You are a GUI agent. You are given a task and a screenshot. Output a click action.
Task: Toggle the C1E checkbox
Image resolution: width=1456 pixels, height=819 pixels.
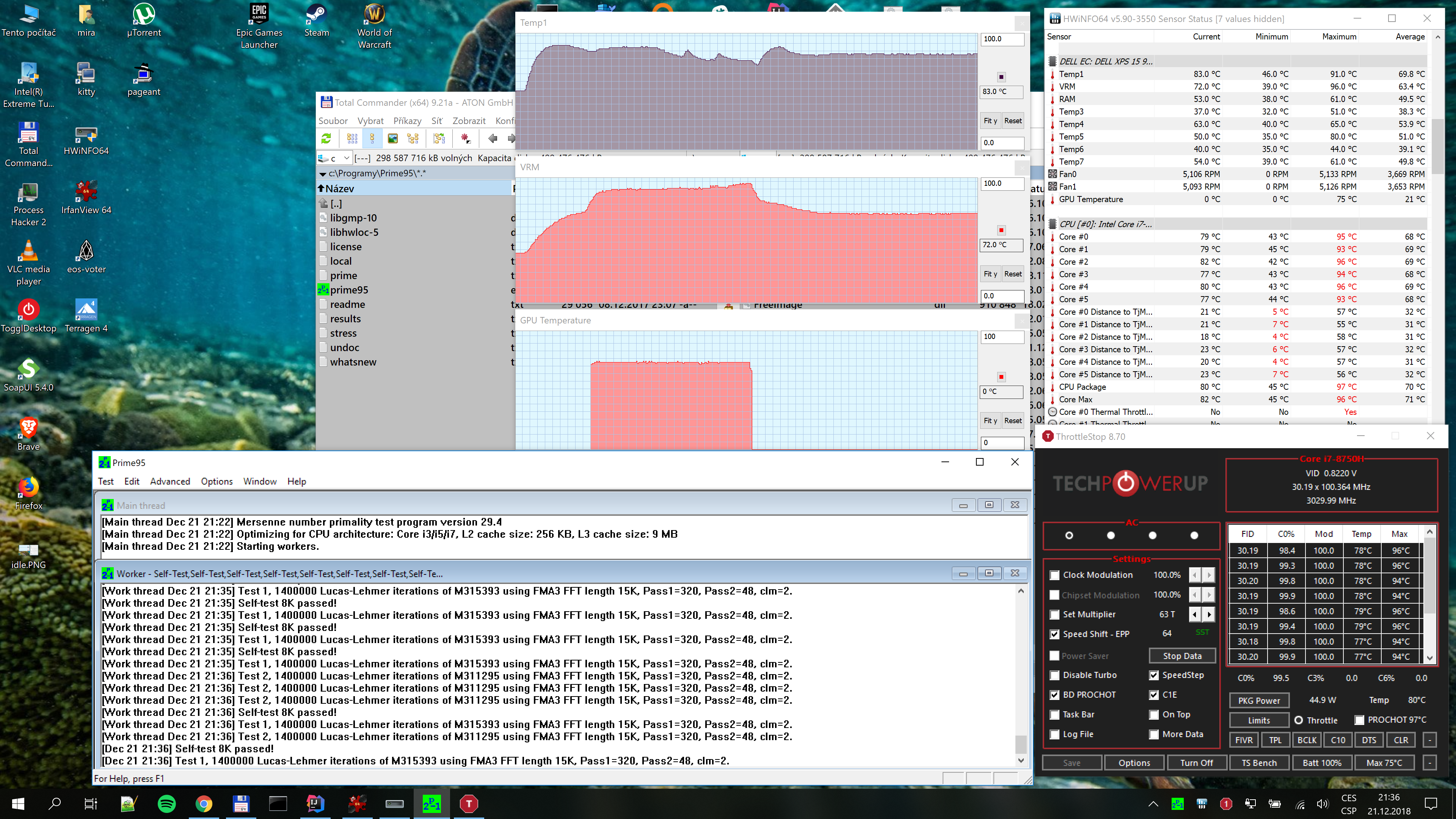point(1153,695)
